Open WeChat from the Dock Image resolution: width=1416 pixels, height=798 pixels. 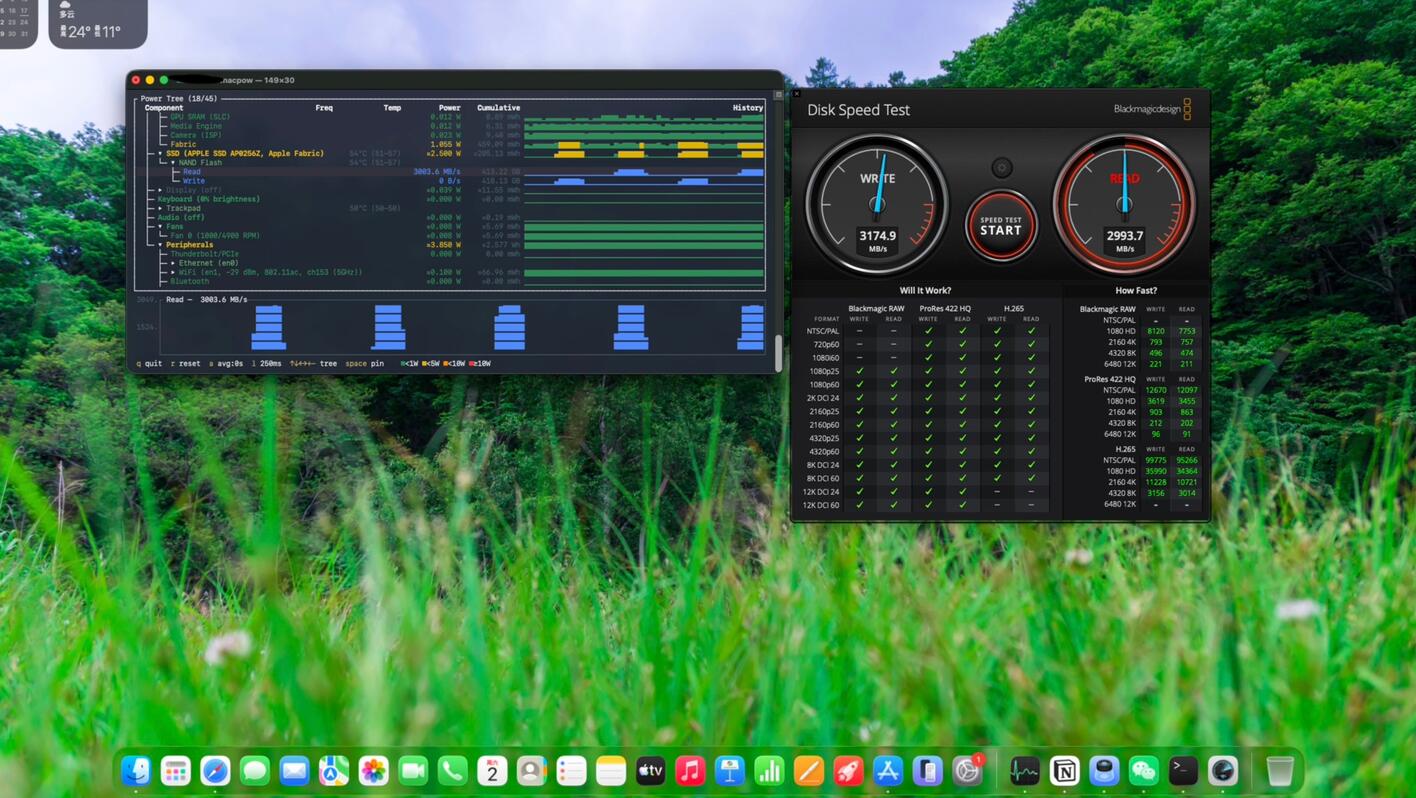1143,771
